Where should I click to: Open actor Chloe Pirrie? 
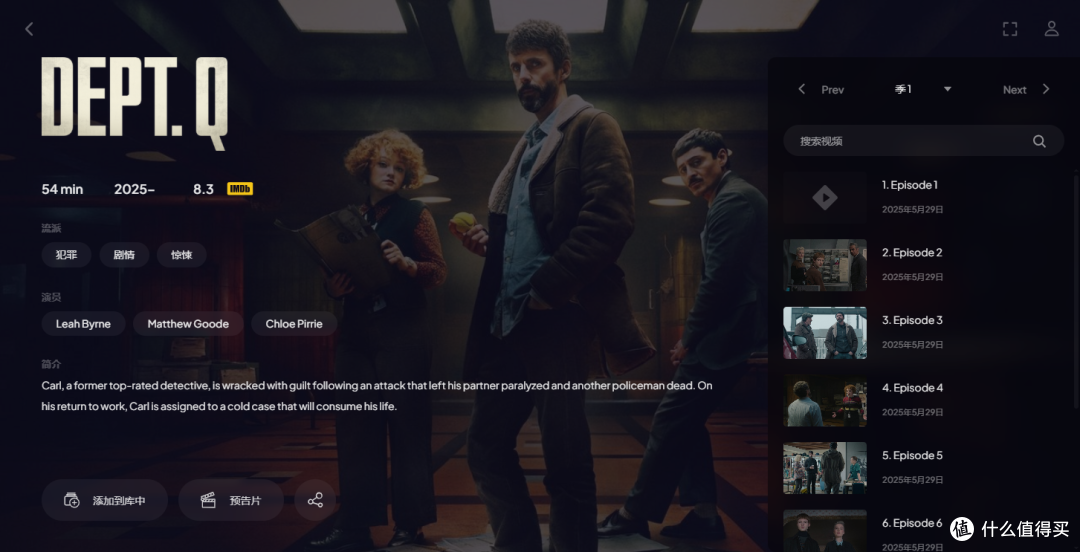click(x=294, y=324)
